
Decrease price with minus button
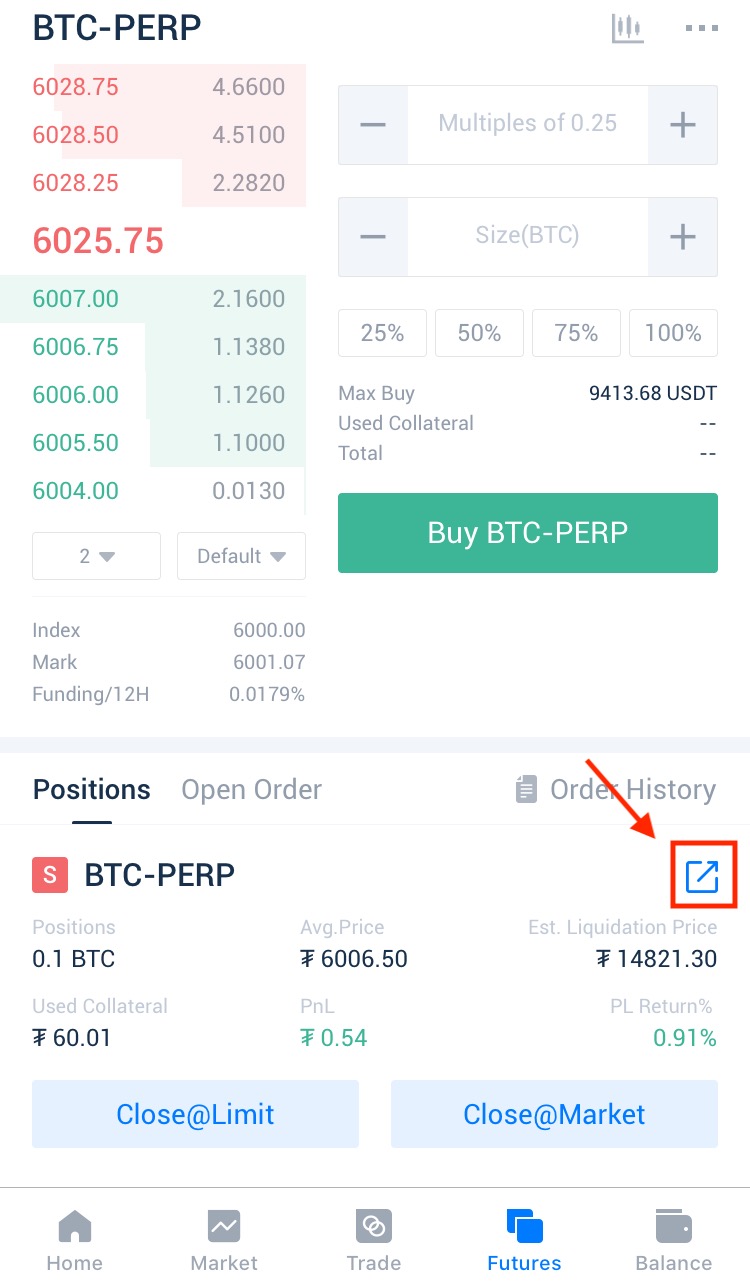pos(373,125)
